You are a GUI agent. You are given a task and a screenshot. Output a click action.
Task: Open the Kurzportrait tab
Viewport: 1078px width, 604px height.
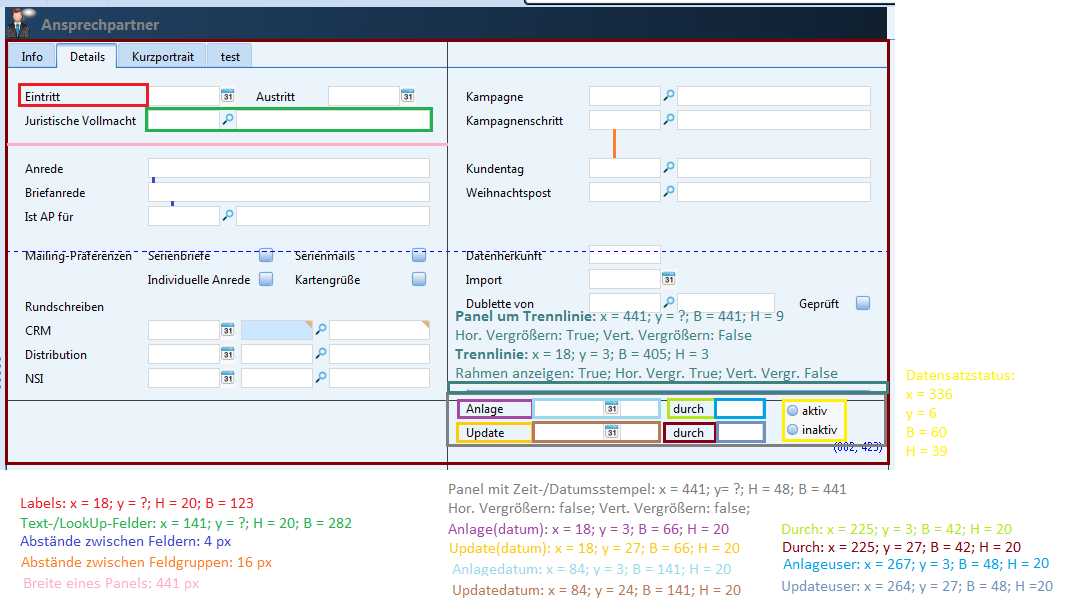coord(162,57)
